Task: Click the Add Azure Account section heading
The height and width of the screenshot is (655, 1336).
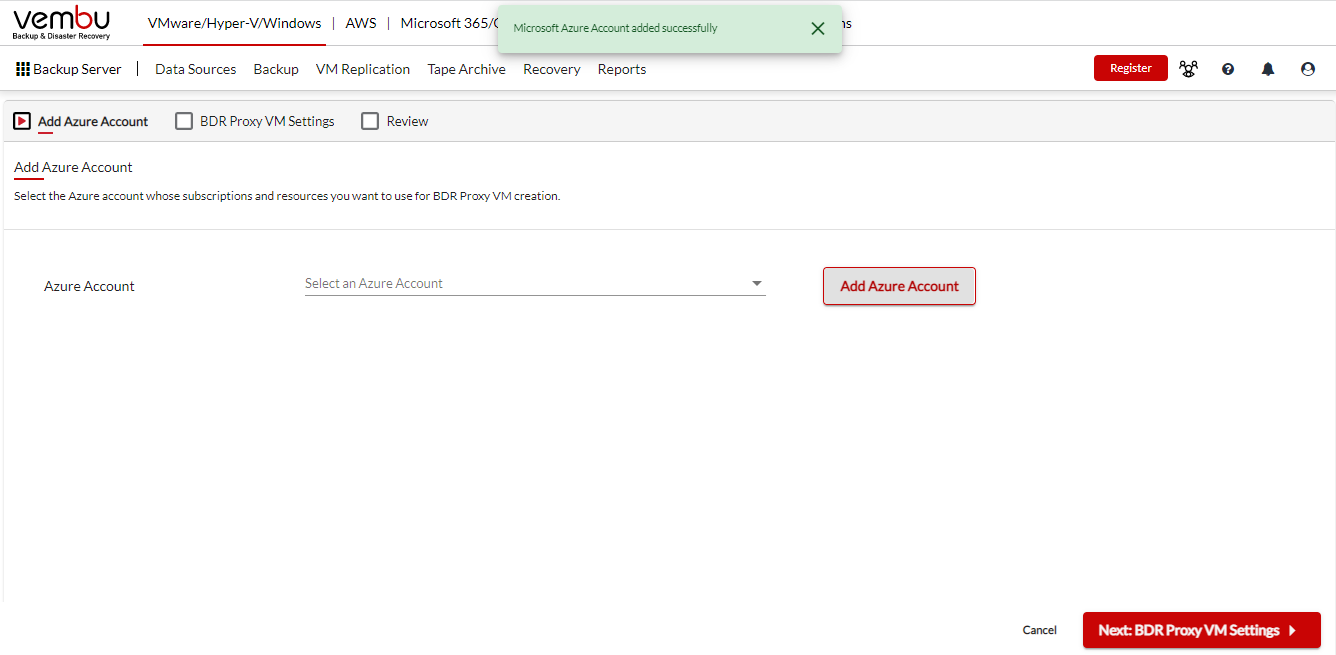Action: click(x=73, y=167)
